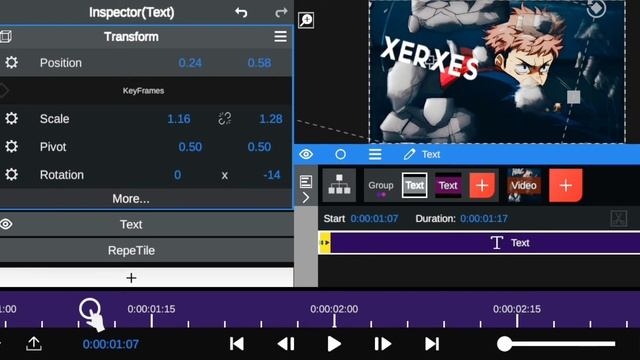This screenshot has width=640, height=360.
Task: Click ruler mark 0:00:02:15
Action: tap(517, 309)
